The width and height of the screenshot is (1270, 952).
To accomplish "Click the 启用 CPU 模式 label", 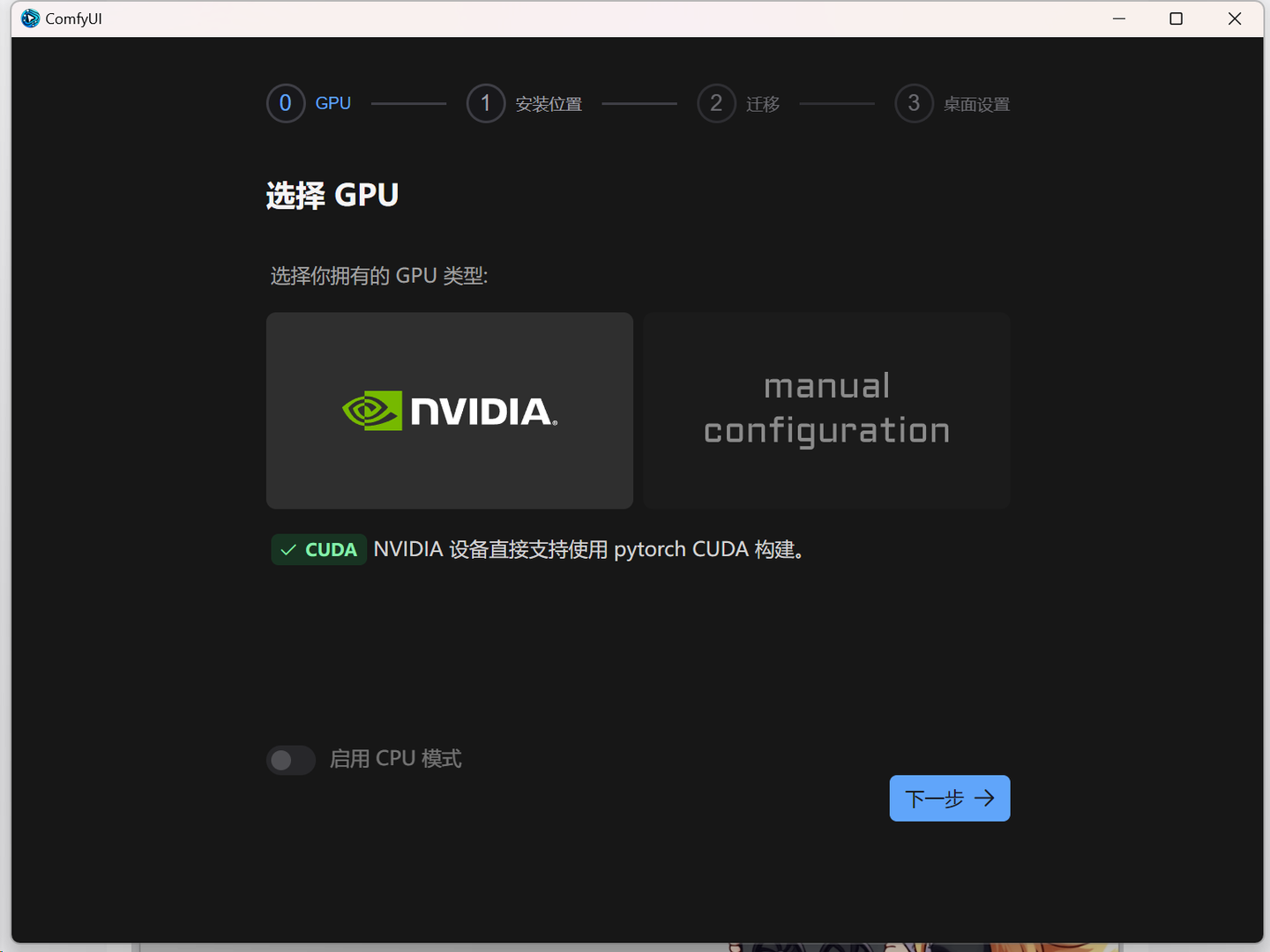I will (396, 759).
